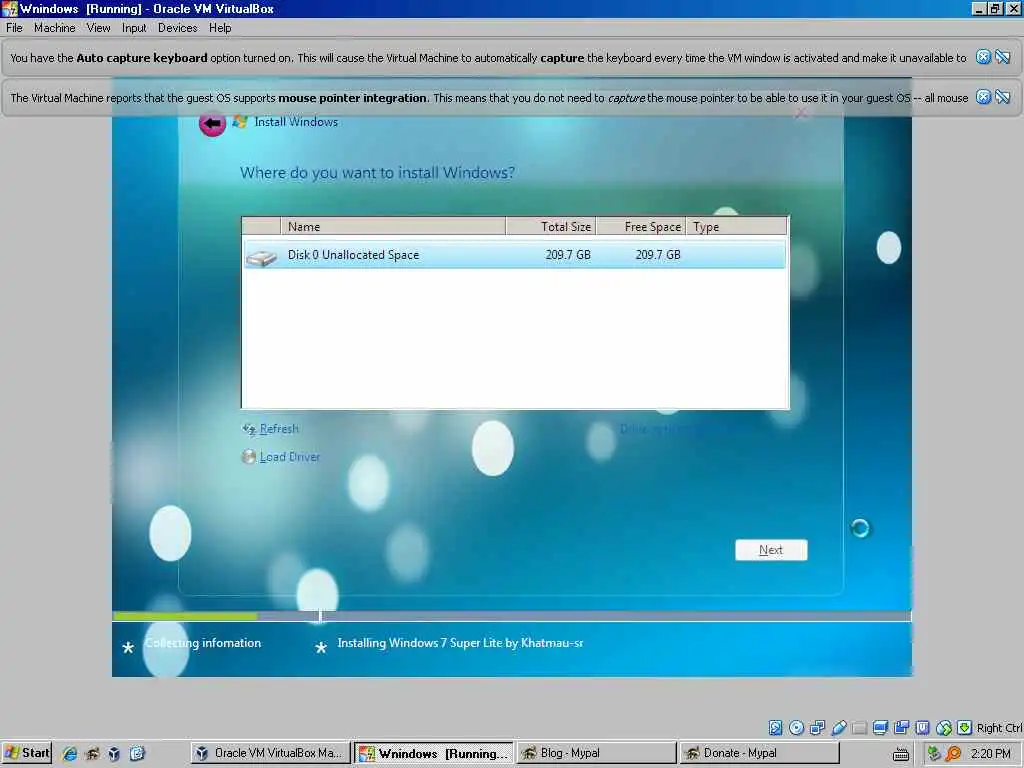This screenshot has height=768, width=1024.
Task: Click the Total Size column header
Action: pyautogui.click(x=551, y=227)
